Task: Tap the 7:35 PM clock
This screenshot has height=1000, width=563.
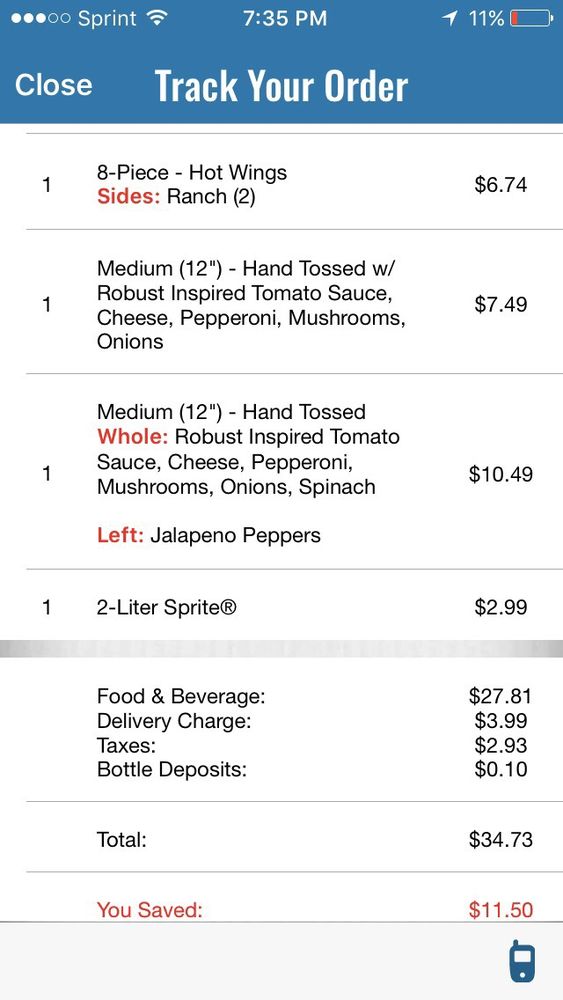Action: coord(284,18)
